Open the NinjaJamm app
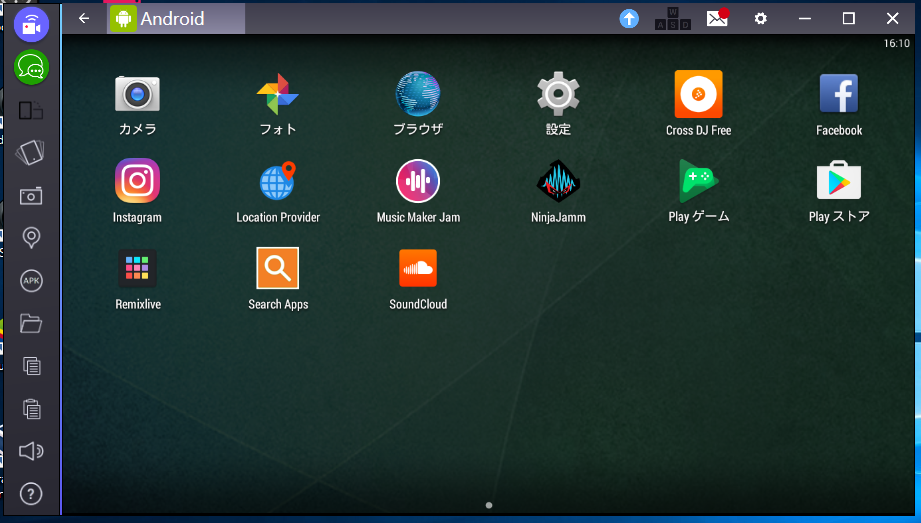This screenshot has width=921, height=523. 558,181
